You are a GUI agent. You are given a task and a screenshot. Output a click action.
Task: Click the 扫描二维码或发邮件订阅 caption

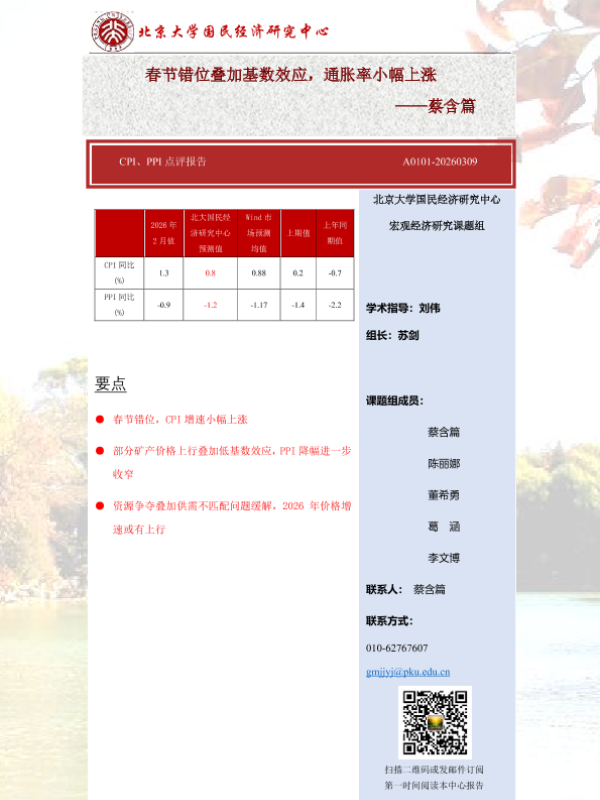pyautogui.click(x=436, y=769)
